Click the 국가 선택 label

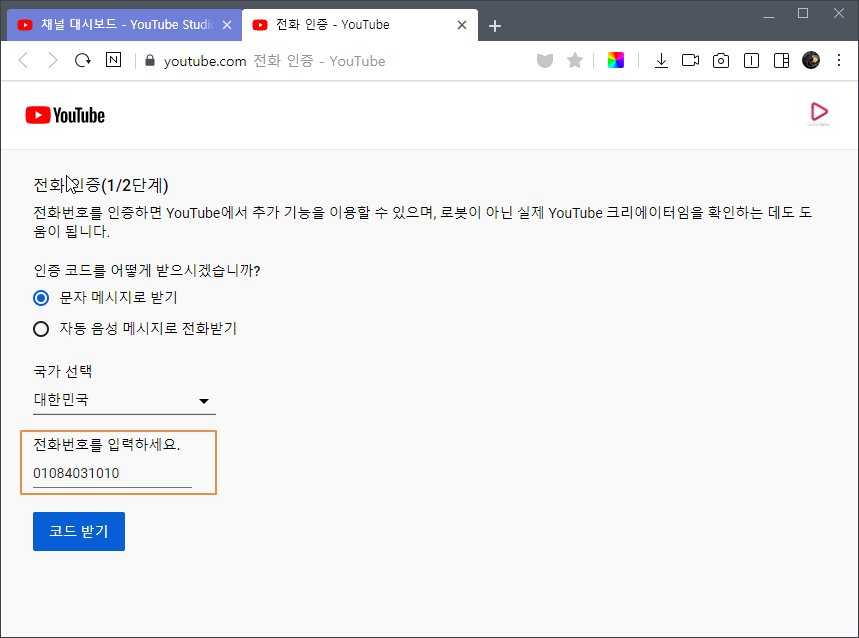click(x=62, y=371)
